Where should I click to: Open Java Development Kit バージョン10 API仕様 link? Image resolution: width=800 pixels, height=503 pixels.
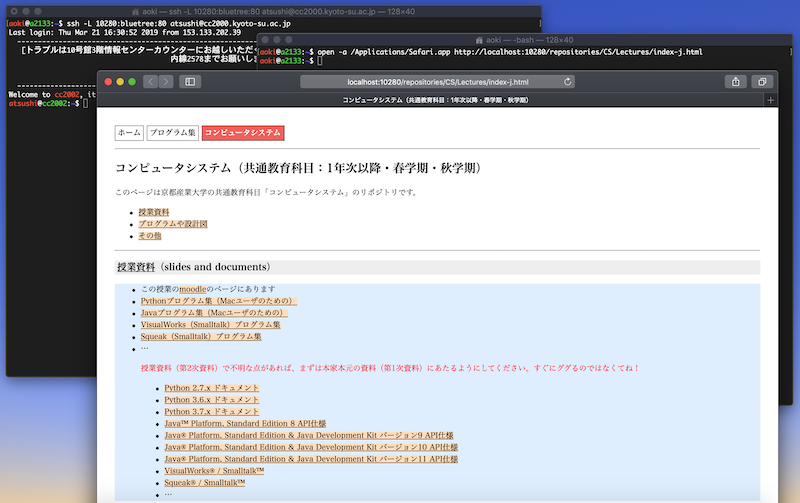click(x=311, y=447)
